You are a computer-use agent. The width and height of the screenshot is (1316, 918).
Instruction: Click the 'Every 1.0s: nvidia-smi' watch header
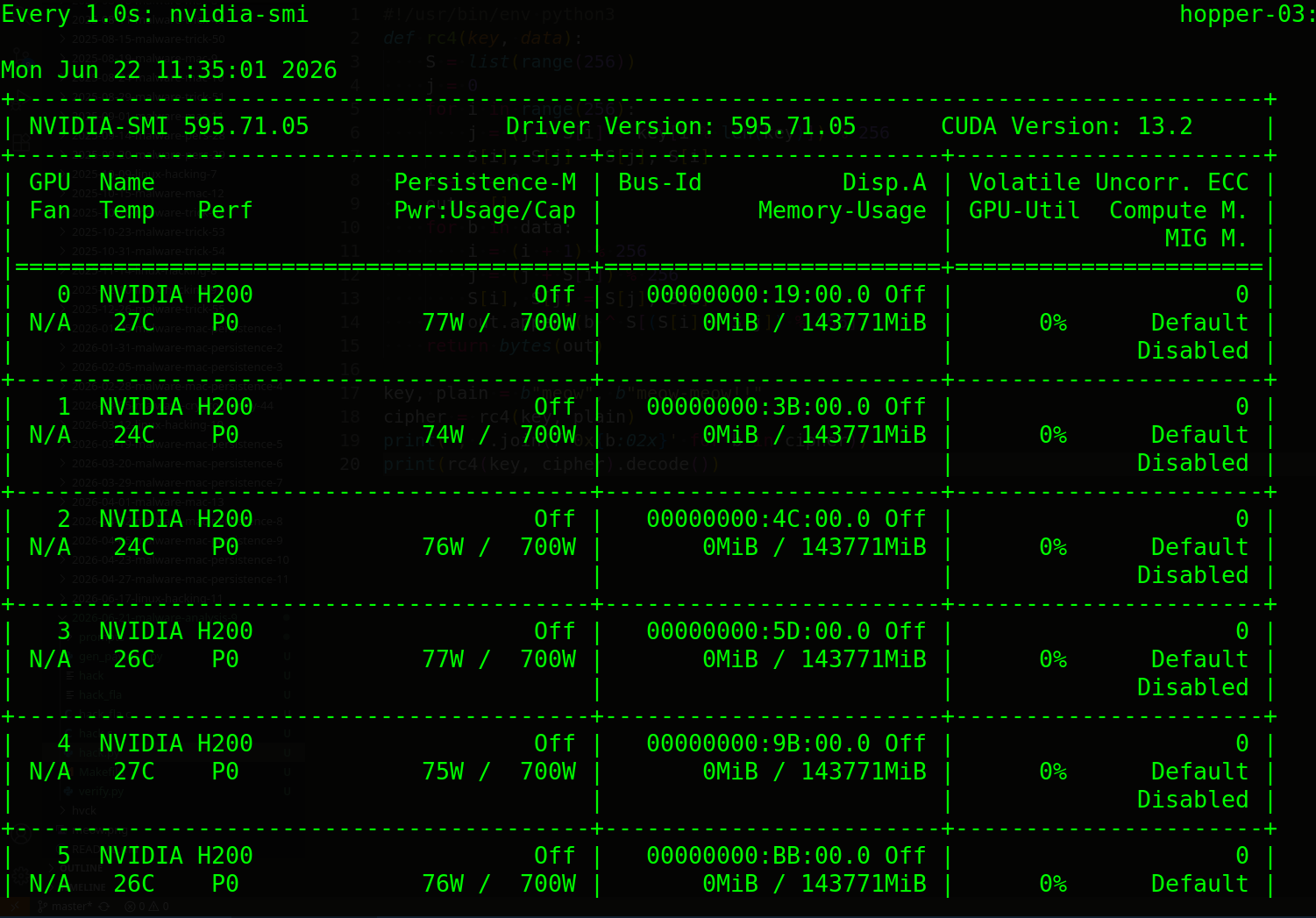click(155, 14)
